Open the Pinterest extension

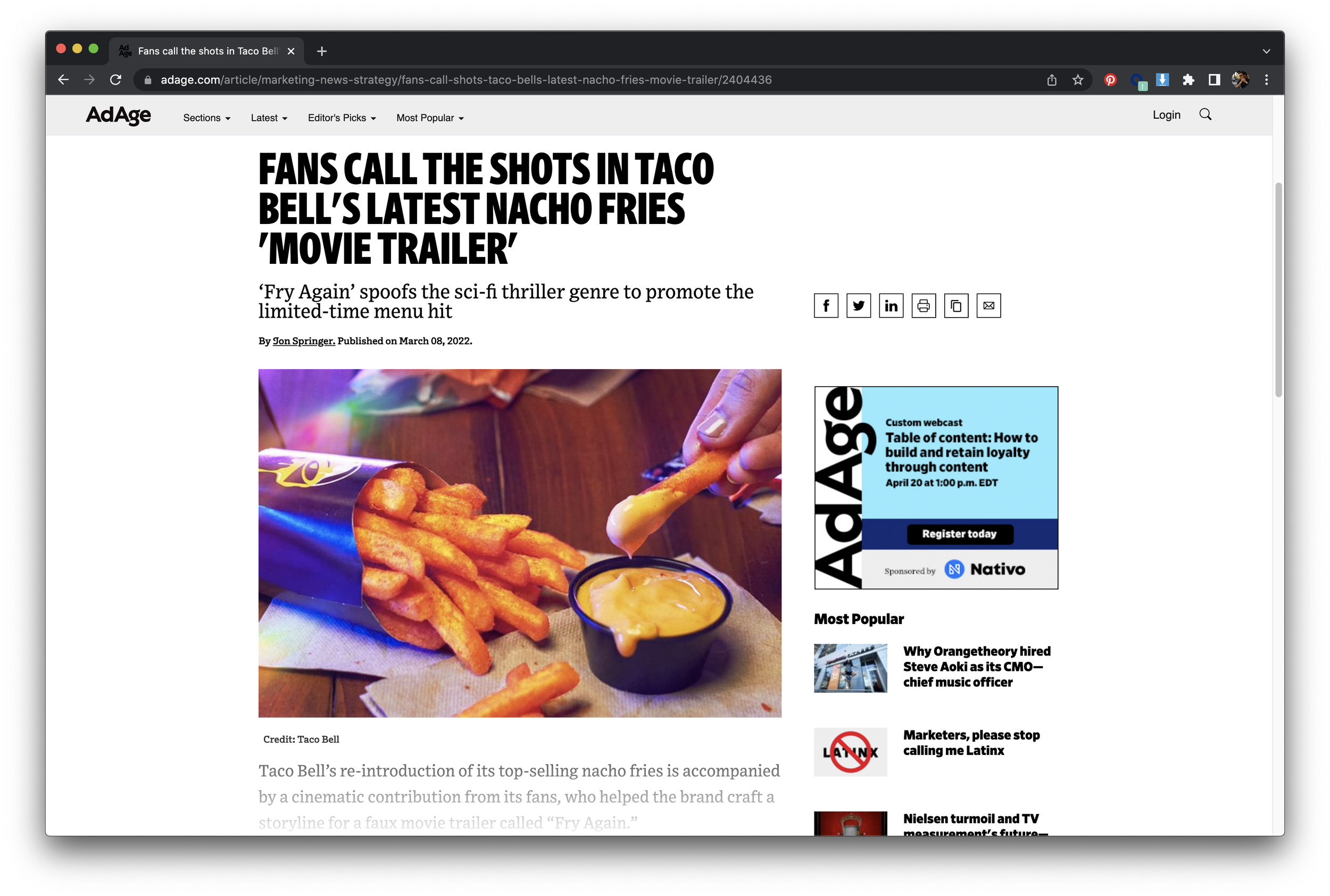pos(1110,79)
